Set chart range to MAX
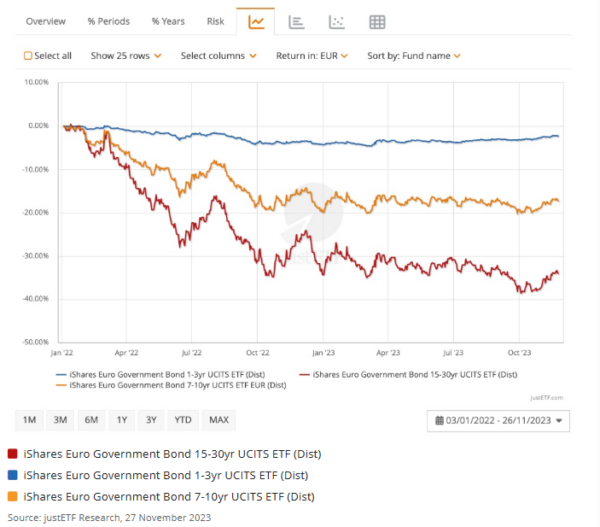The image size is (600, 527). (x=219, y=420)
